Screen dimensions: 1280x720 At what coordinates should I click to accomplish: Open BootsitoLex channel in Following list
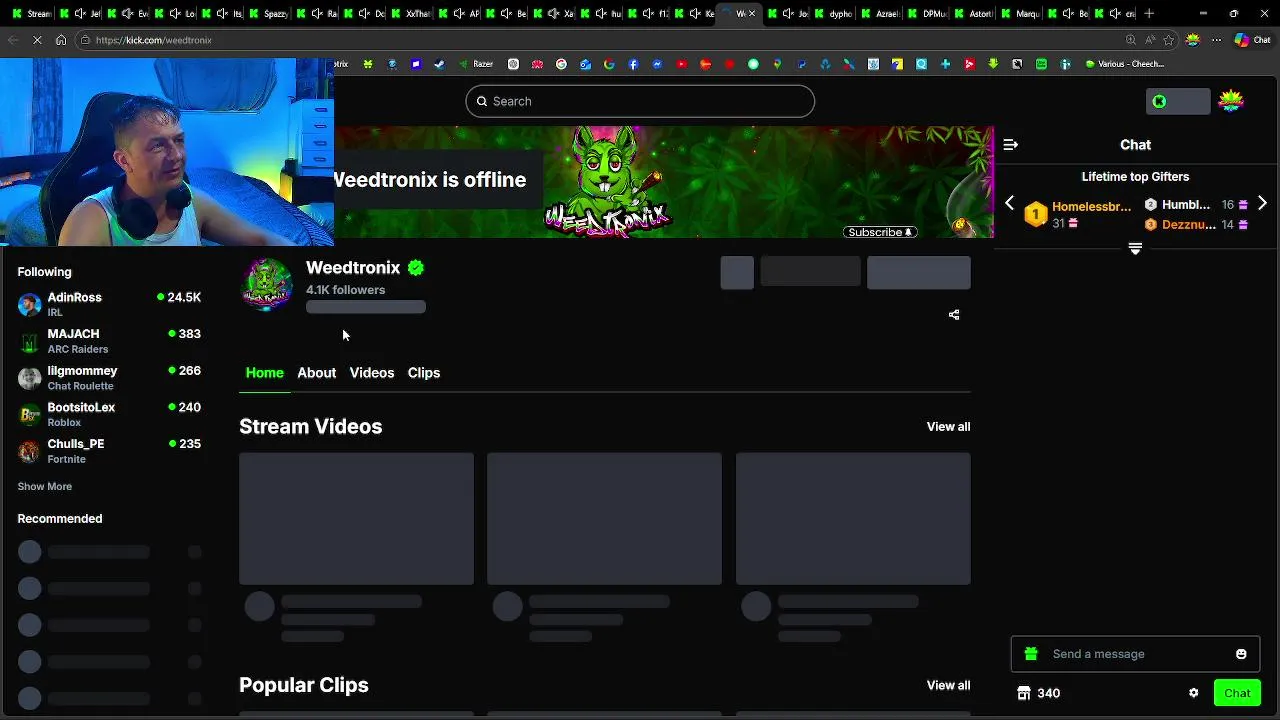pos(109,414)
